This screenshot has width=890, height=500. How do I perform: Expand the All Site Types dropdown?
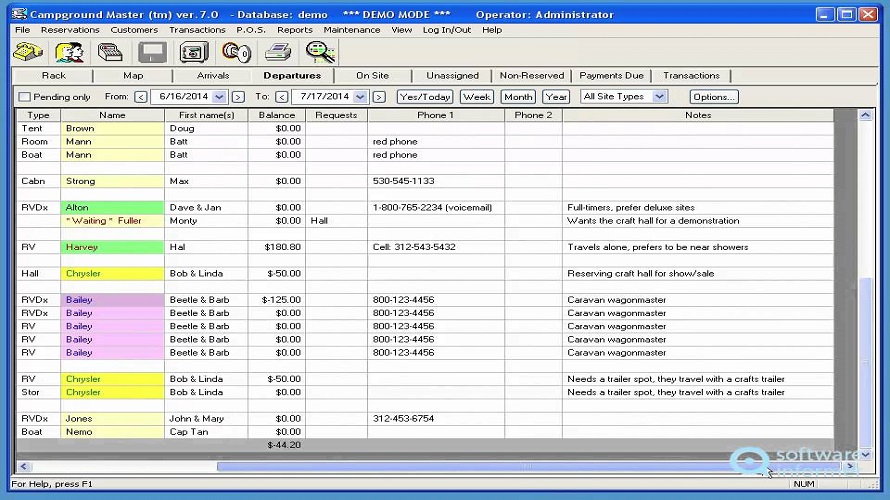point(659,97)
